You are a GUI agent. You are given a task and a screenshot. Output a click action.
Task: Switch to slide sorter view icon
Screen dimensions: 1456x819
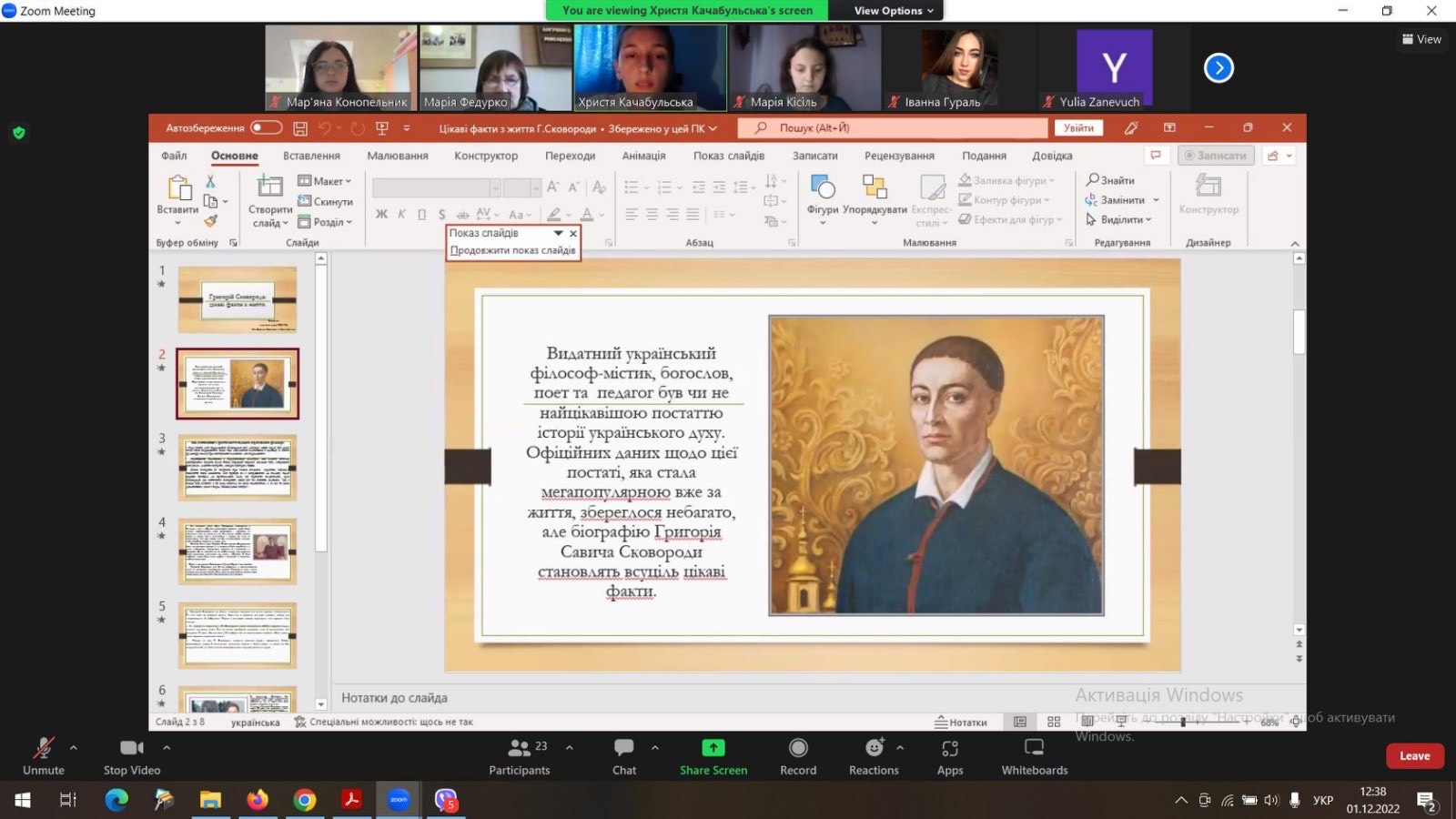pyautogui.click(x=1054, y=722)
